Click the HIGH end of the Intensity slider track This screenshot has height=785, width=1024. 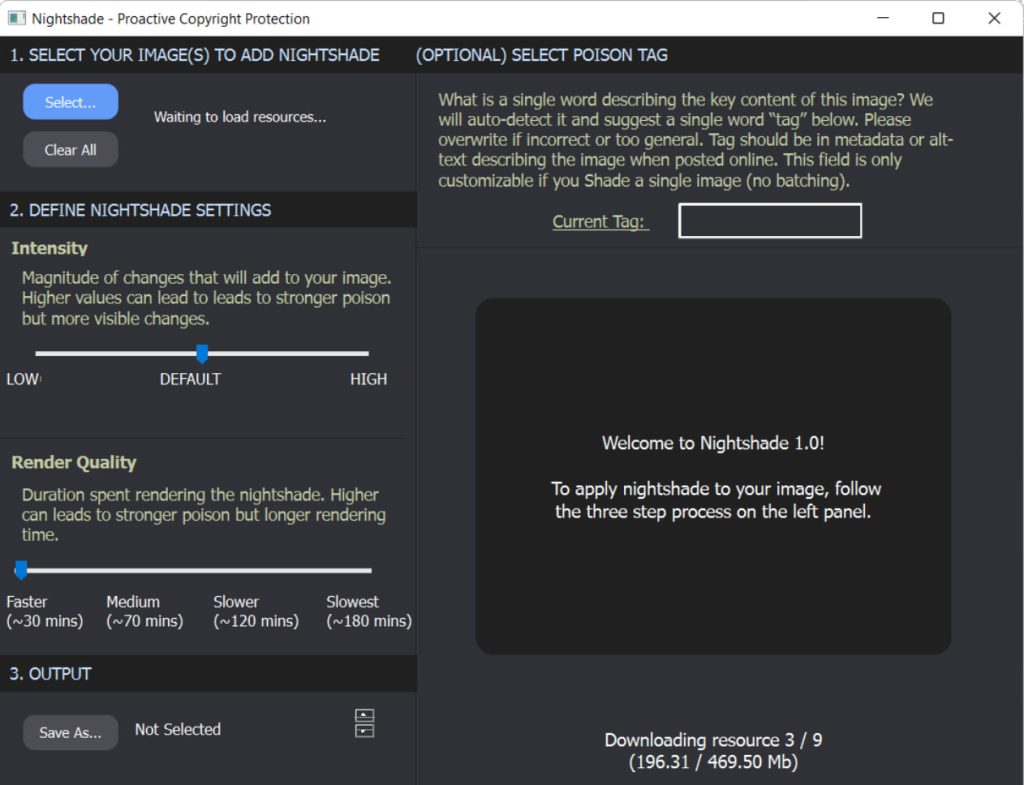(x=366, y=353)
